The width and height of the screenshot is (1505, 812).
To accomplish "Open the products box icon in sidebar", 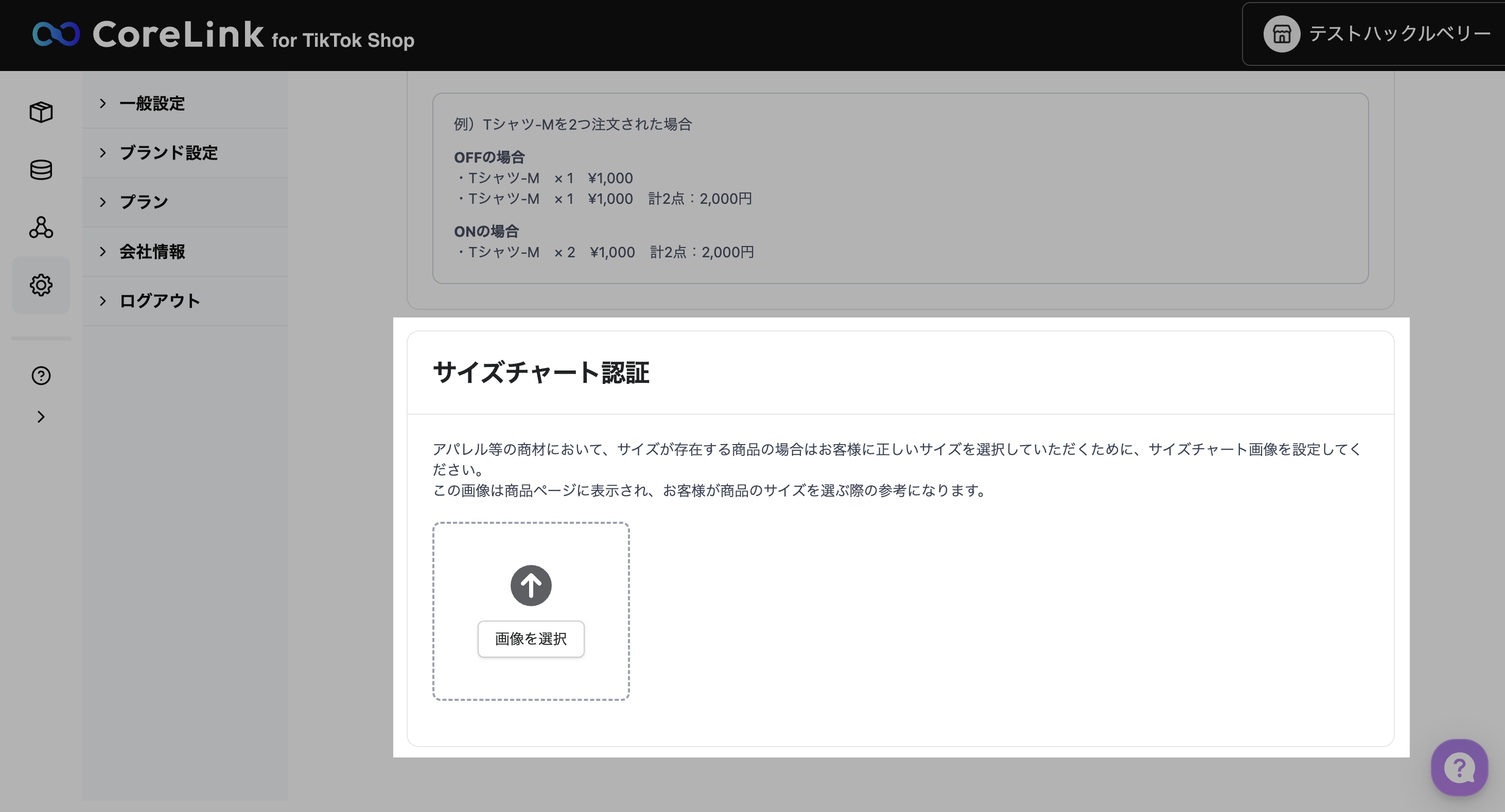I will (x=41, y=112).
